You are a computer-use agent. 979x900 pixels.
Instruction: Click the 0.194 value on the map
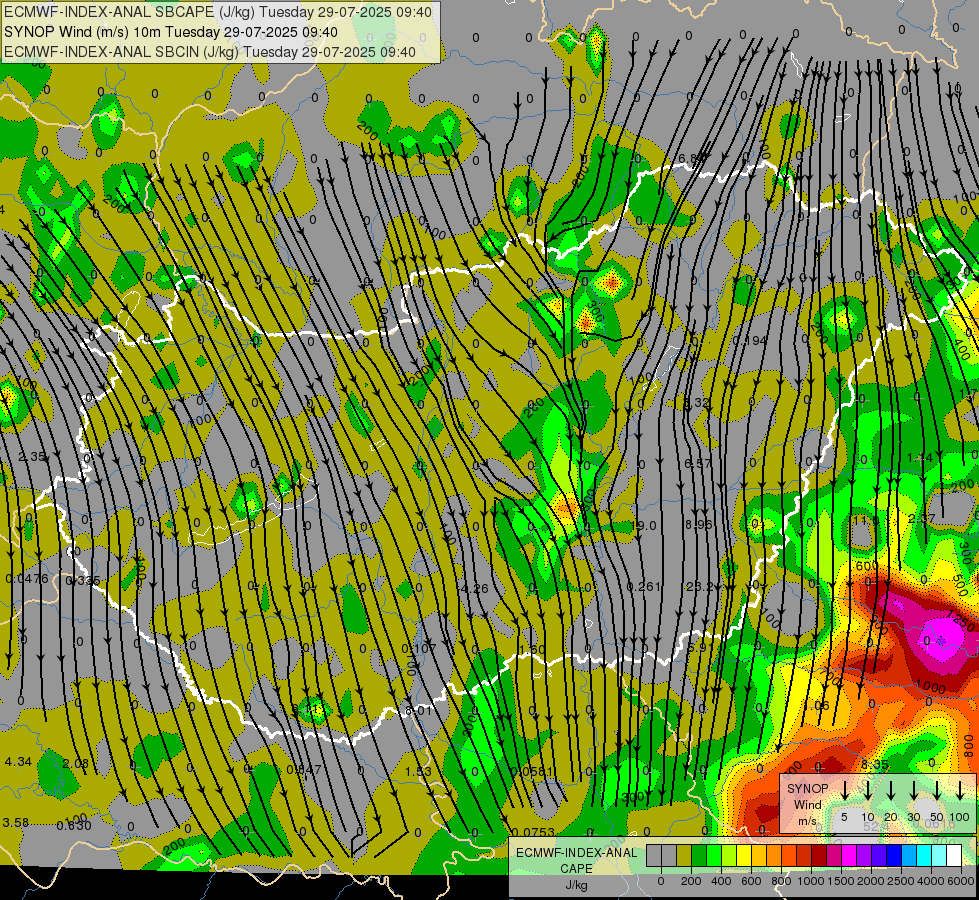pos(750,340)
